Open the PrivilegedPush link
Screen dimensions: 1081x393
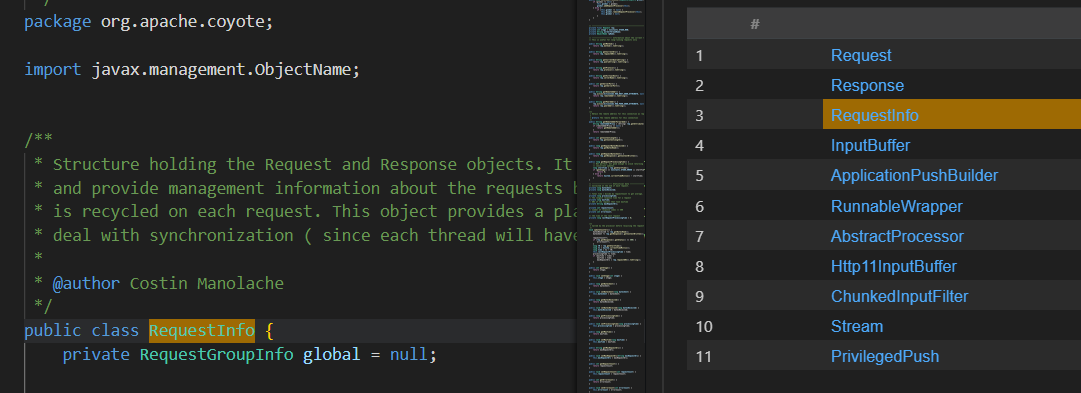click(x=885, y=356)
